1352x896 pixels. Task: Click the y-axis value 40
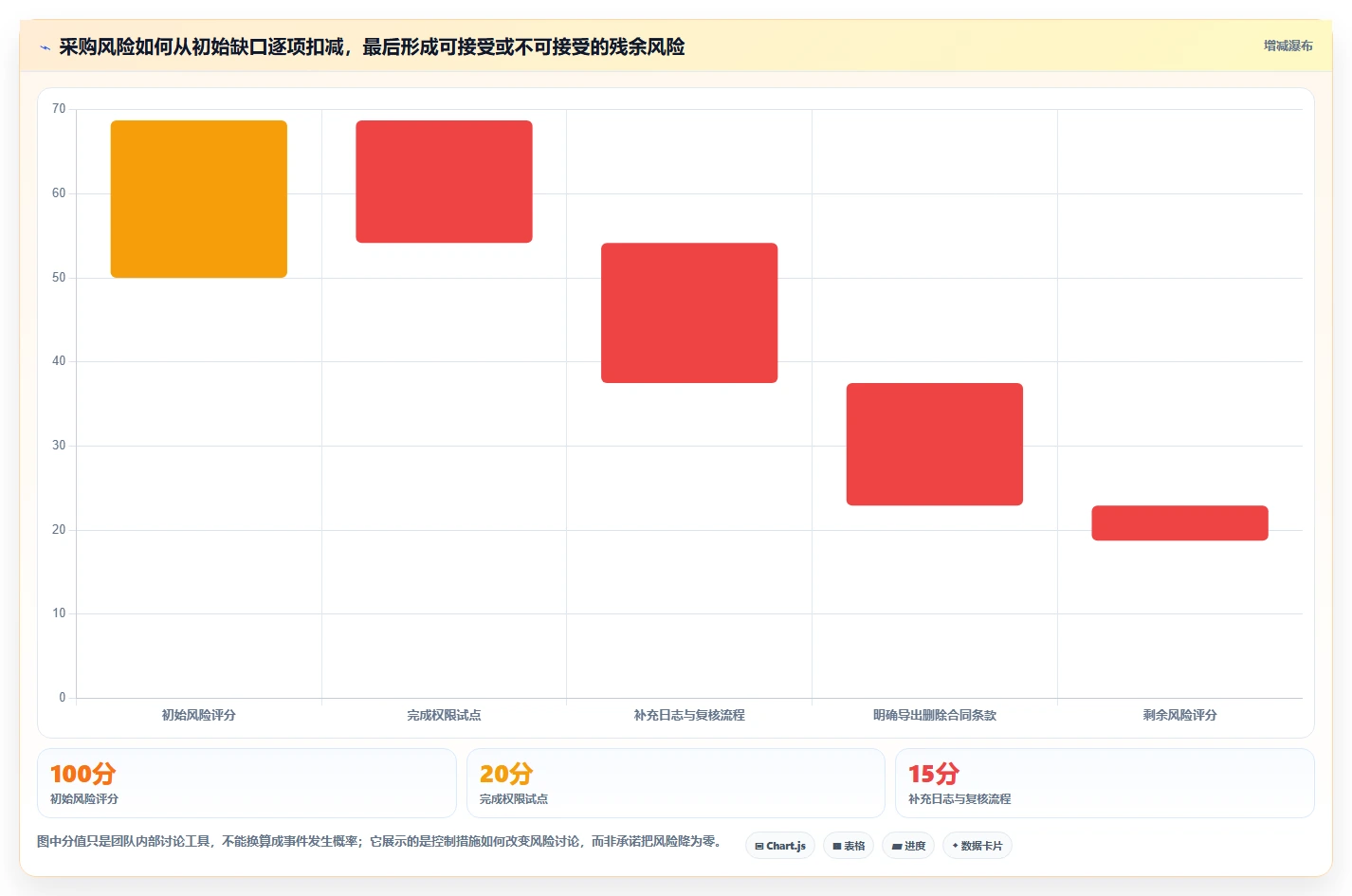pos(59,361)
